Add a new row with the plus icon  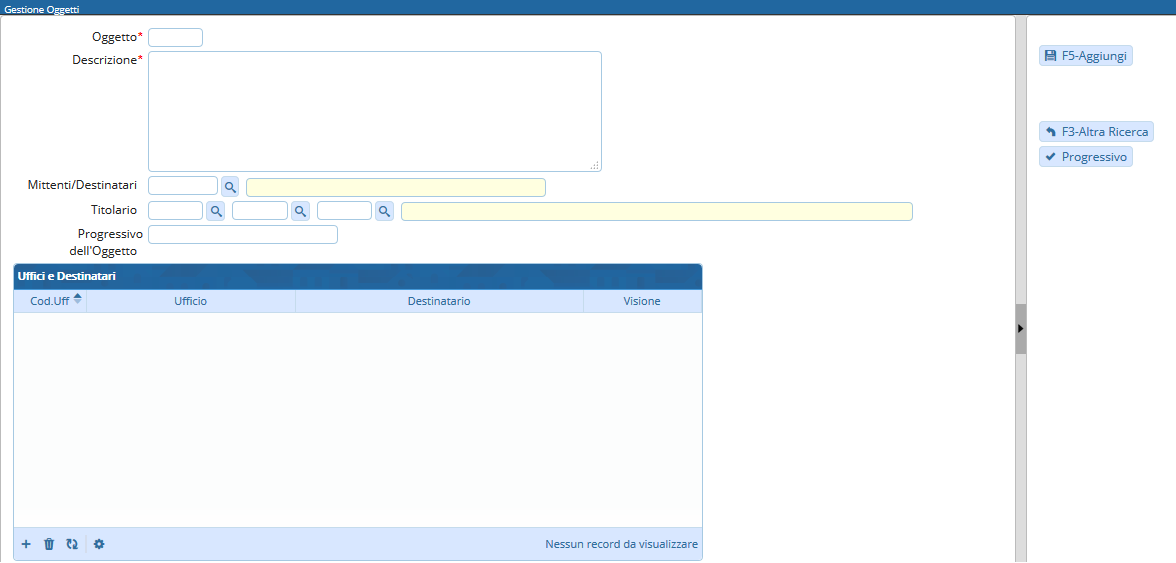tap(26, 544)
